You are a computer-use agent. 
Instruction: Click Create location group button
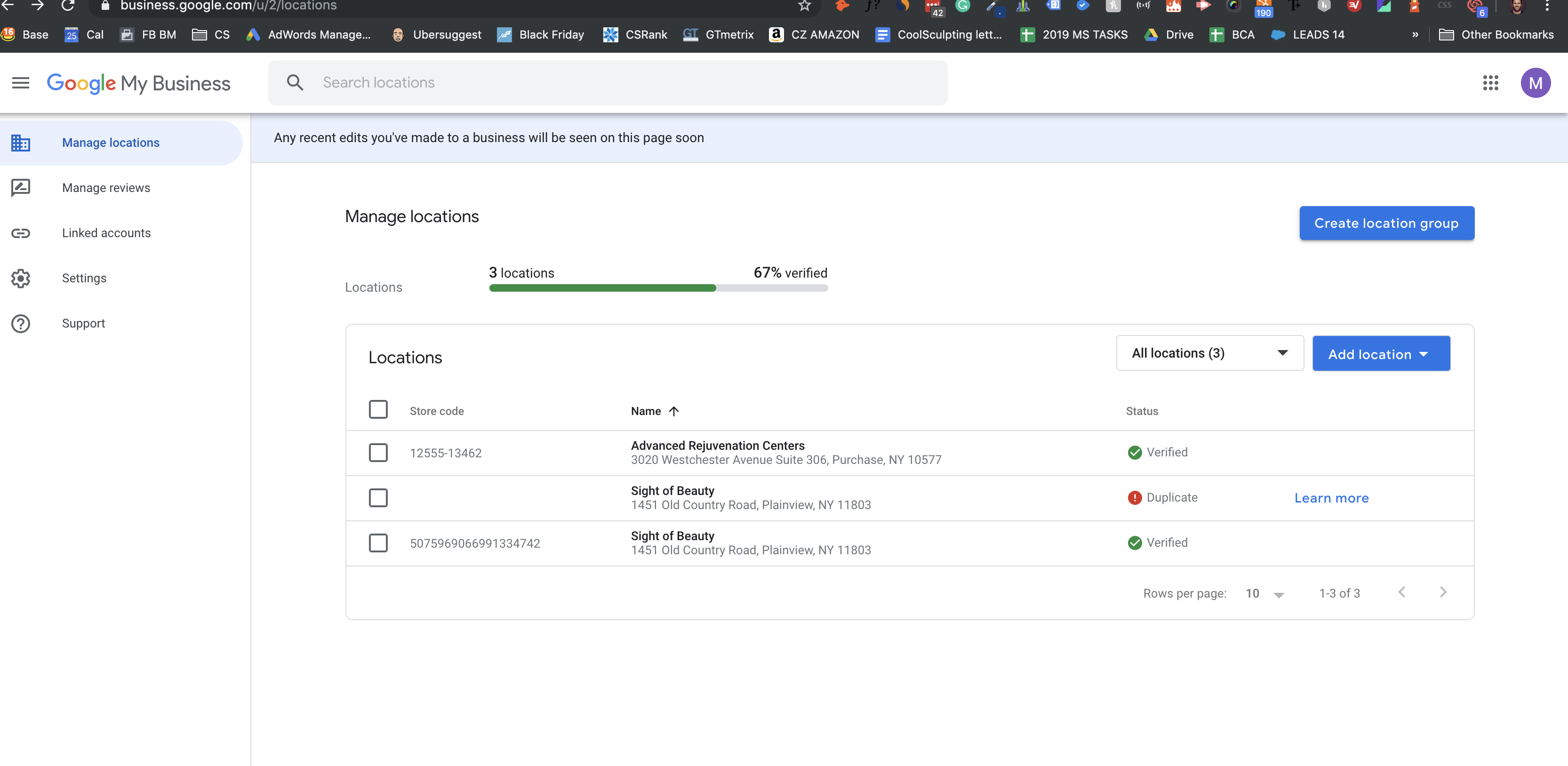(x=1386, y=223)
